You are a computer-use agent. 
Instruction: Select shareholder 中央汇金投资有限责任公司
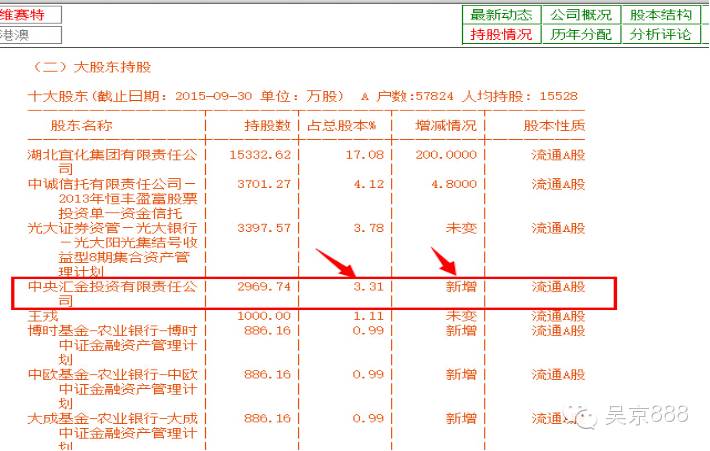[112, 293]
